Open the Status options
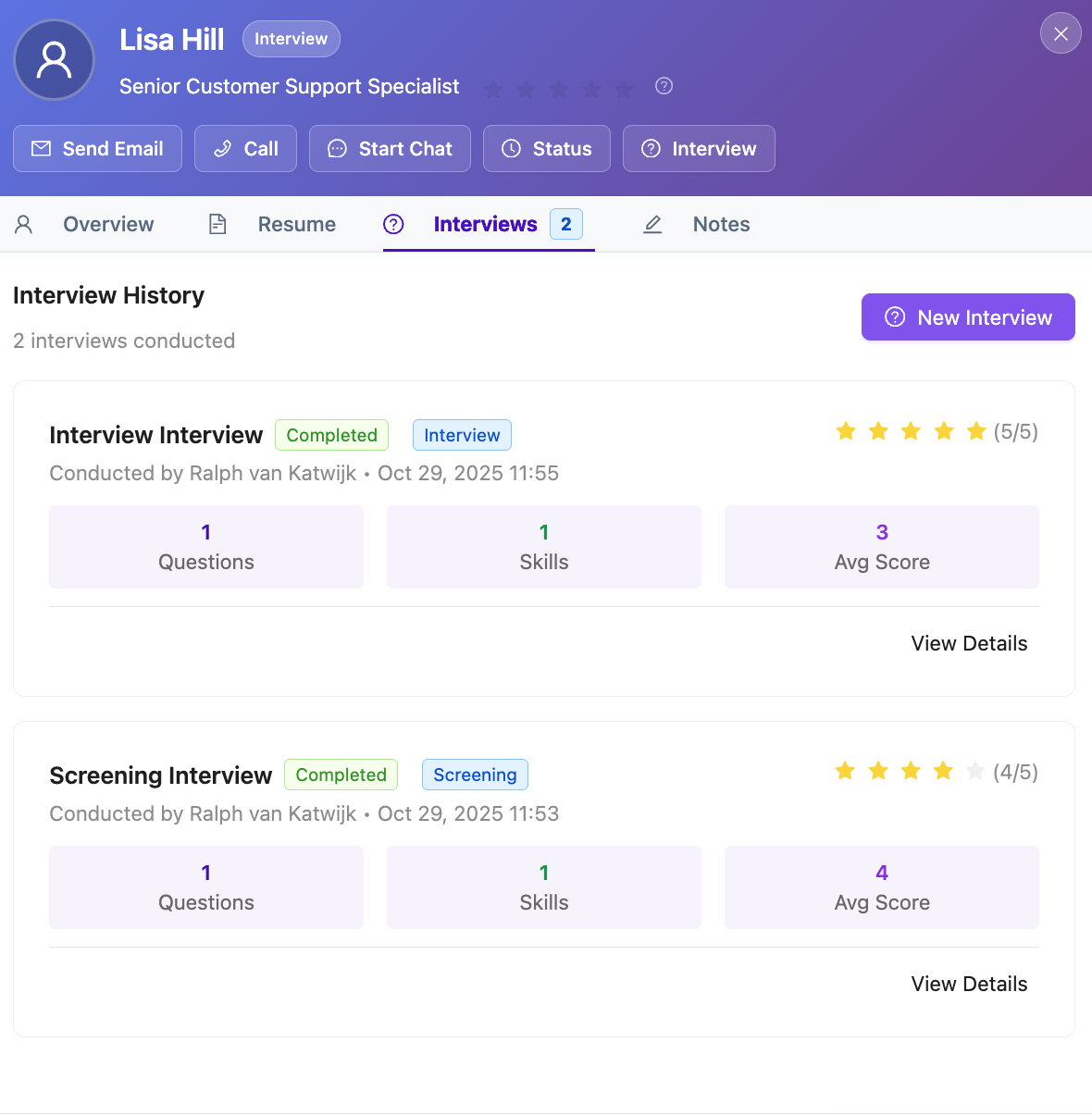This screenshot has height=1116, width=1092. pos(546,148)
